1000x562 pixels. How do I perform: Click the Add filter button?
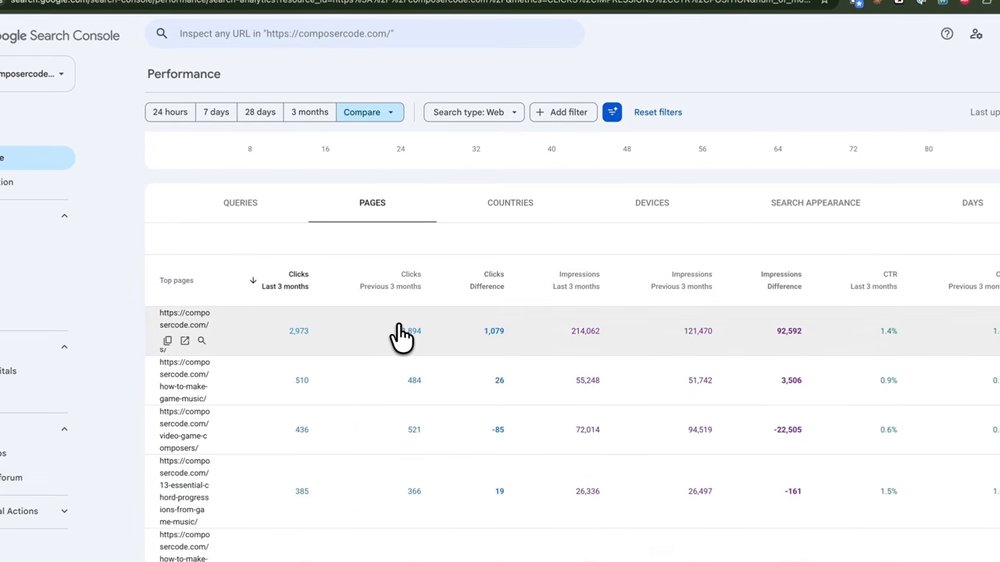pos(563,112)
